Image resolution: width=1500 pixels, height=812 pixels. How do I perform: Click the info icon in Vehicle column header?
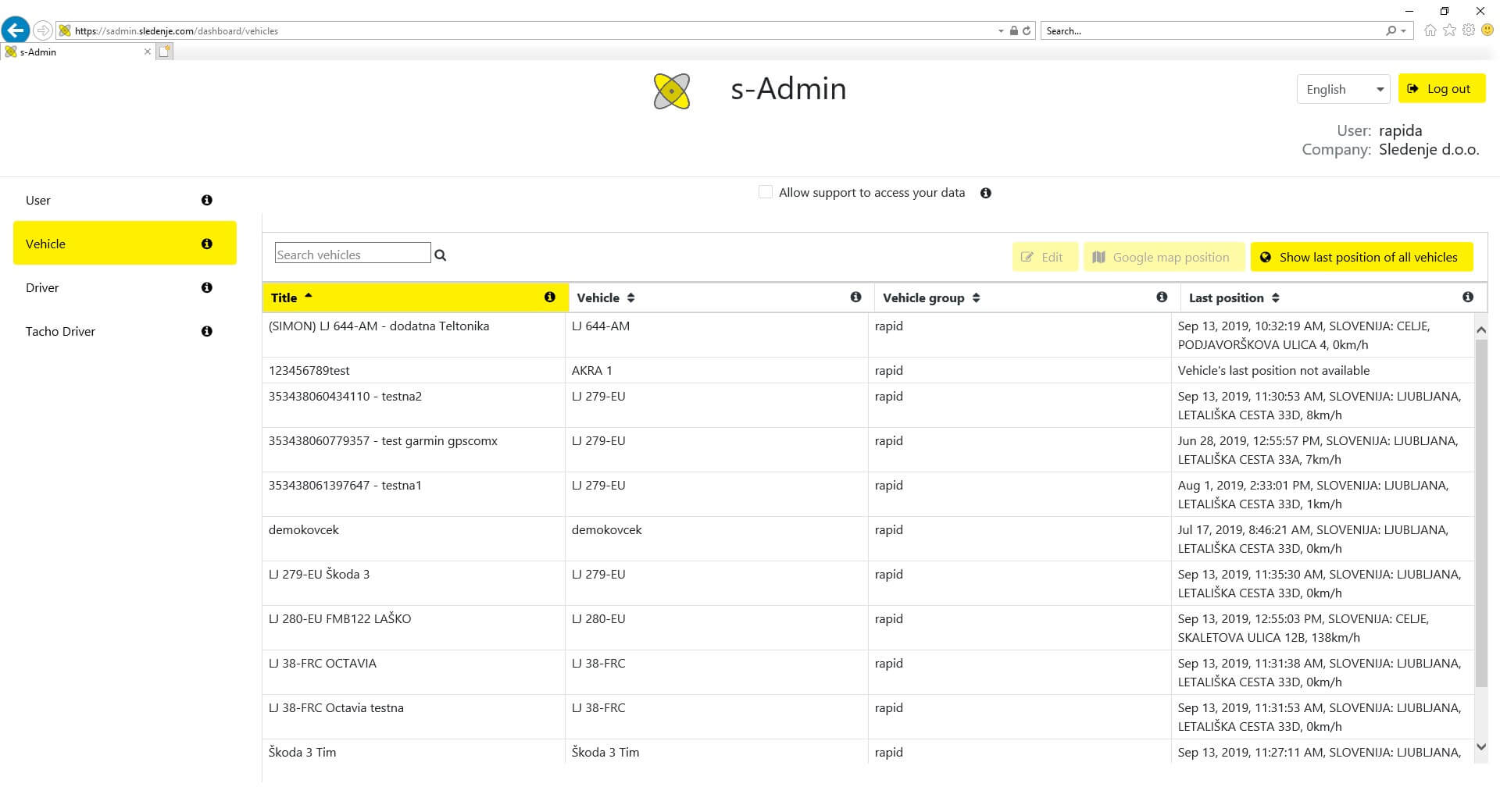[x=856, y=297]
